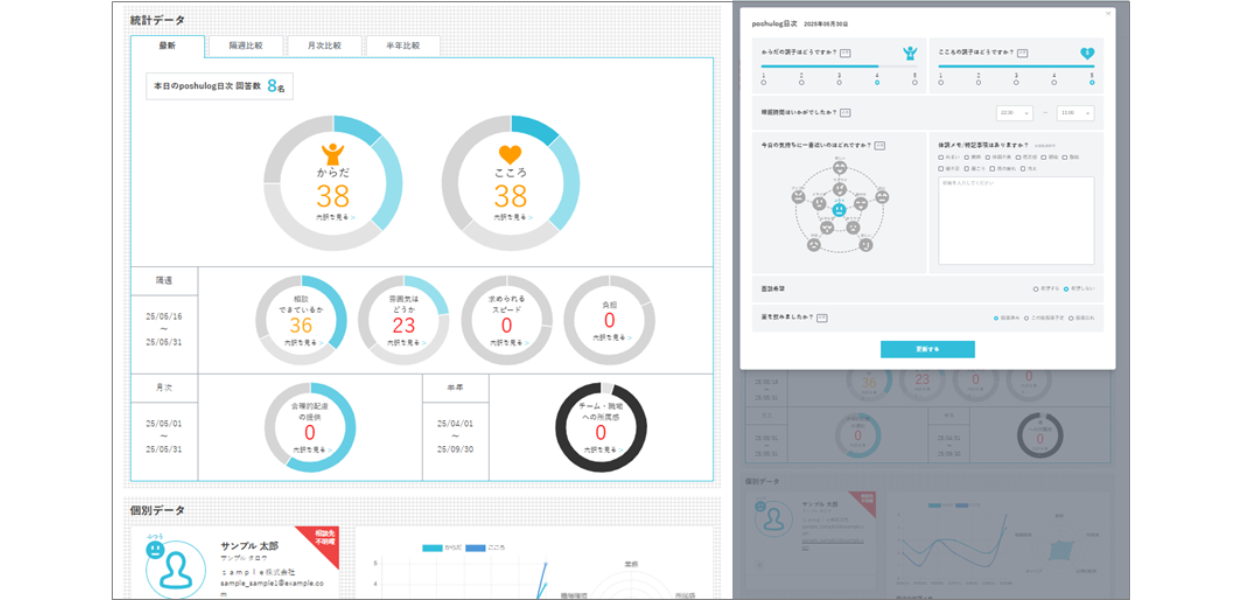1240x600 pixels.
Task: Switch to the 半年比較 tab
Action: tap(403, 46)
